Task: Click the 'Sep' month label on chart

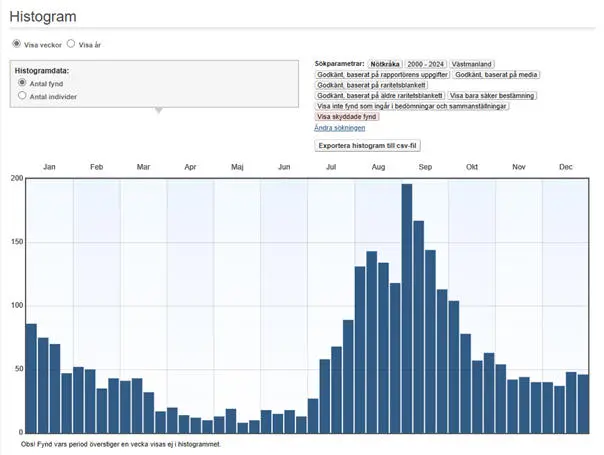Action: (x=425, y=167)
